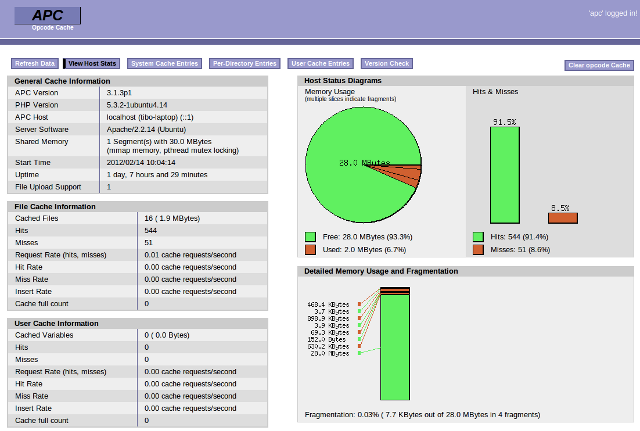Screen dimensions: 640x431
Task: Open the View Host Stats tab
Action: click(x=92, y=64)
